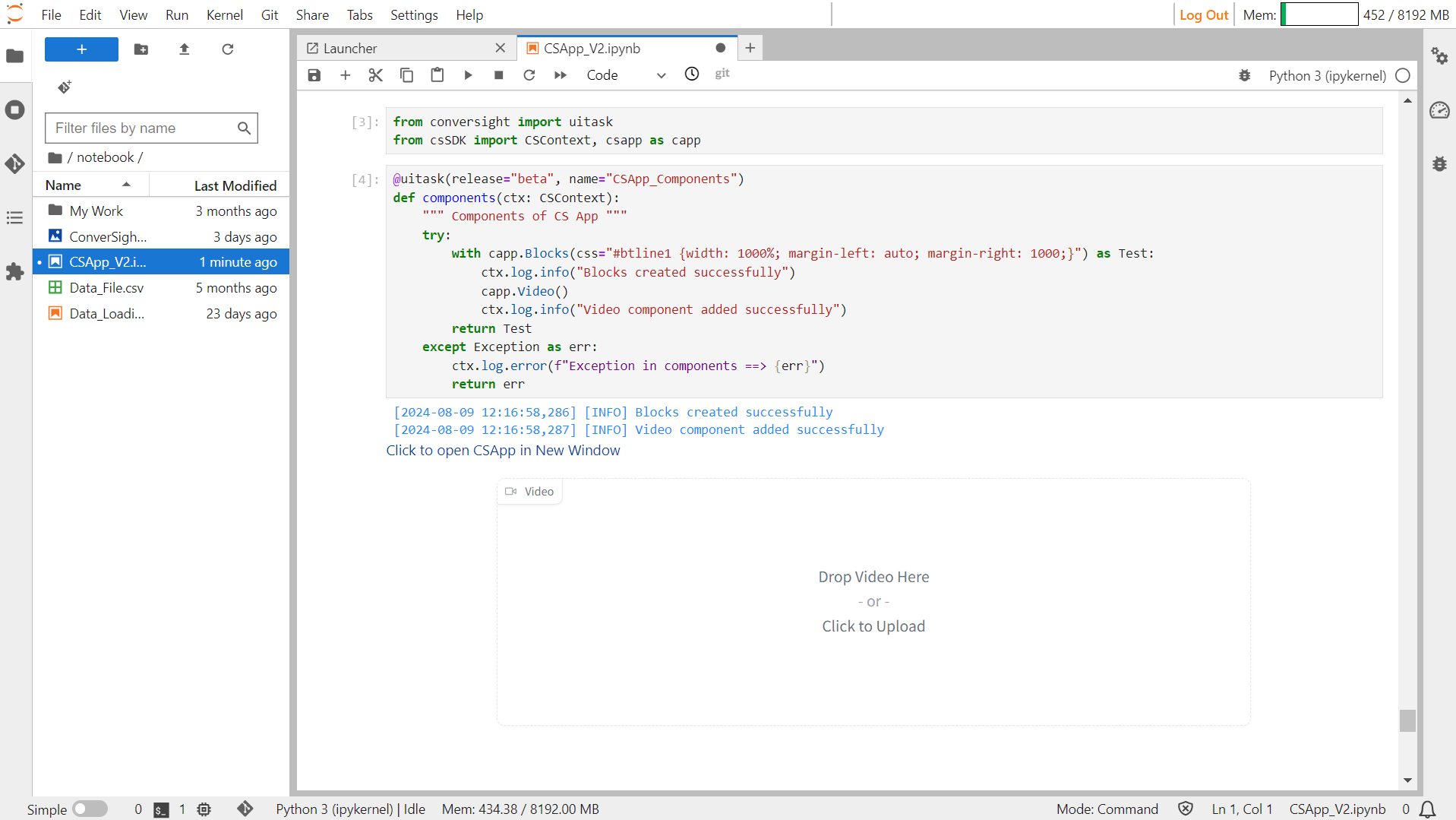Viewport: 1456px width, 820px height.
Task: Click the git button in notebook toolbar
Action: [722, 74]
